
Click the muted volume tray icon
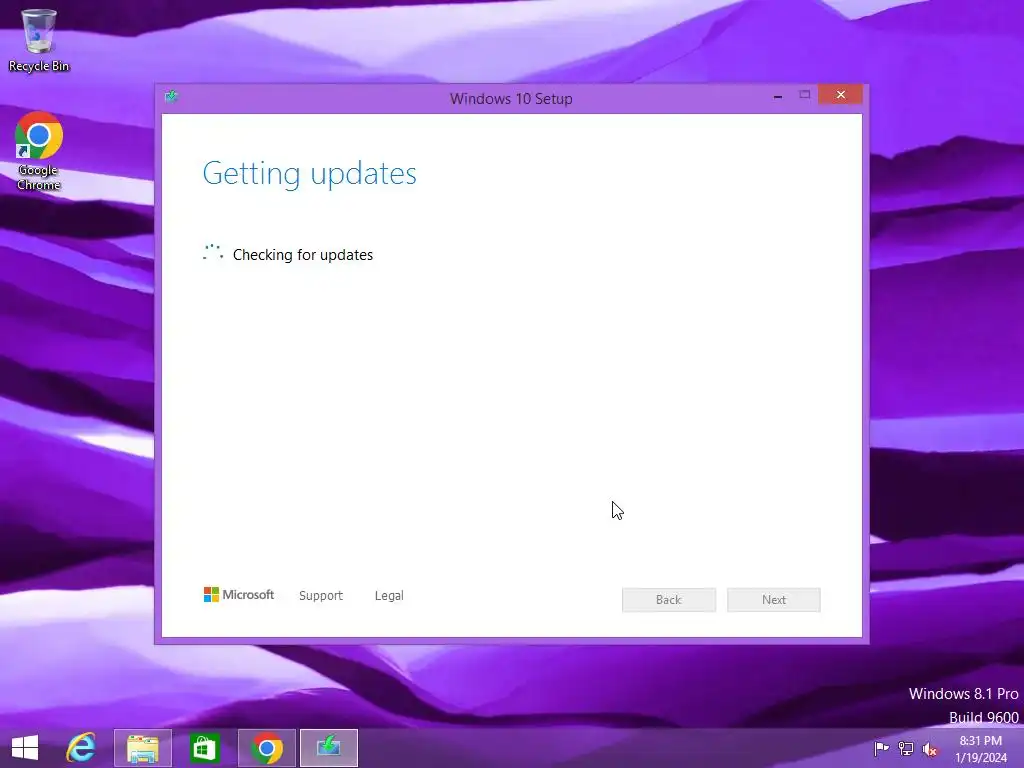pos(930,748)
